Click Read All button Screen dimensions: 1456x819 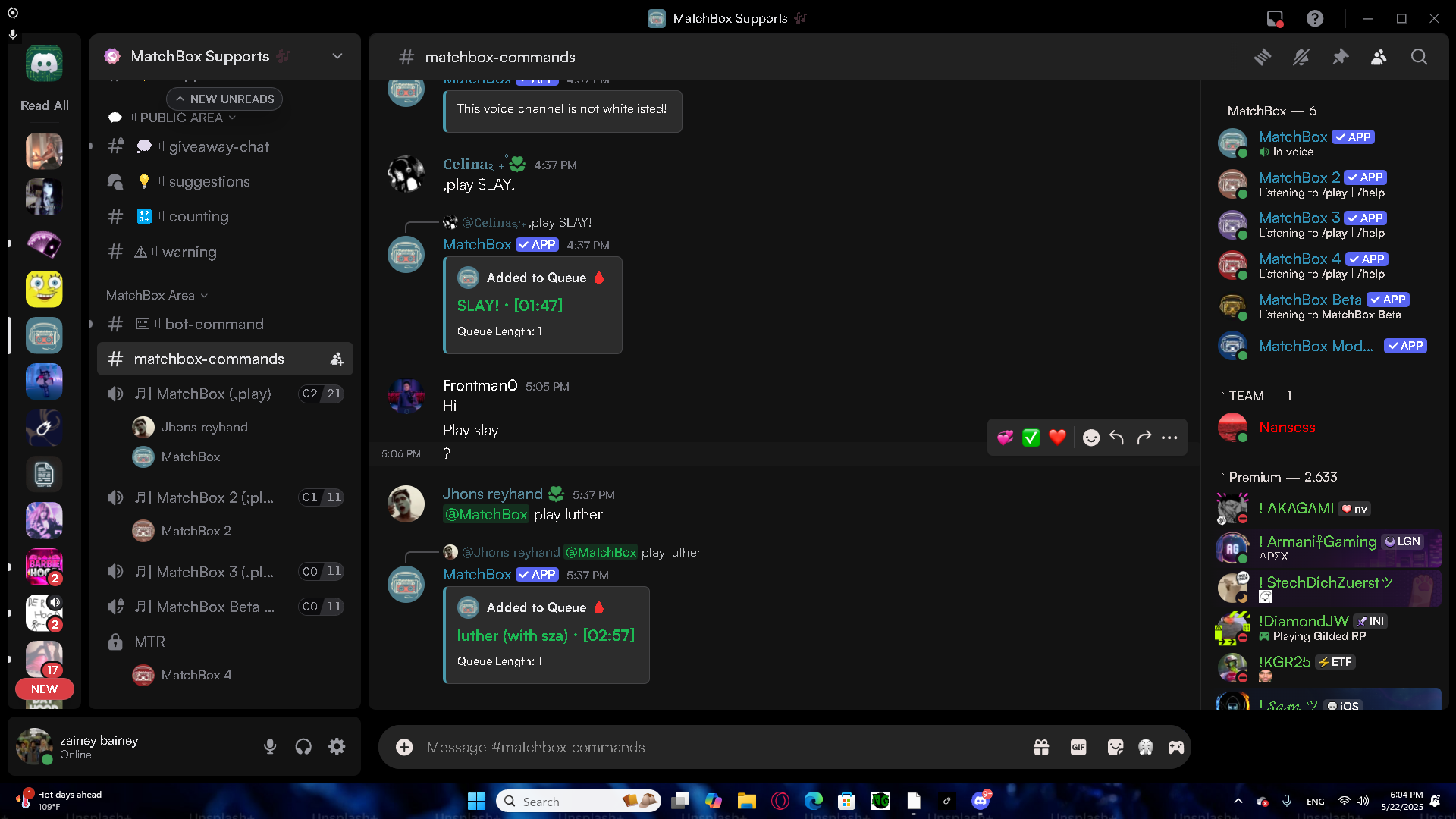44,105
